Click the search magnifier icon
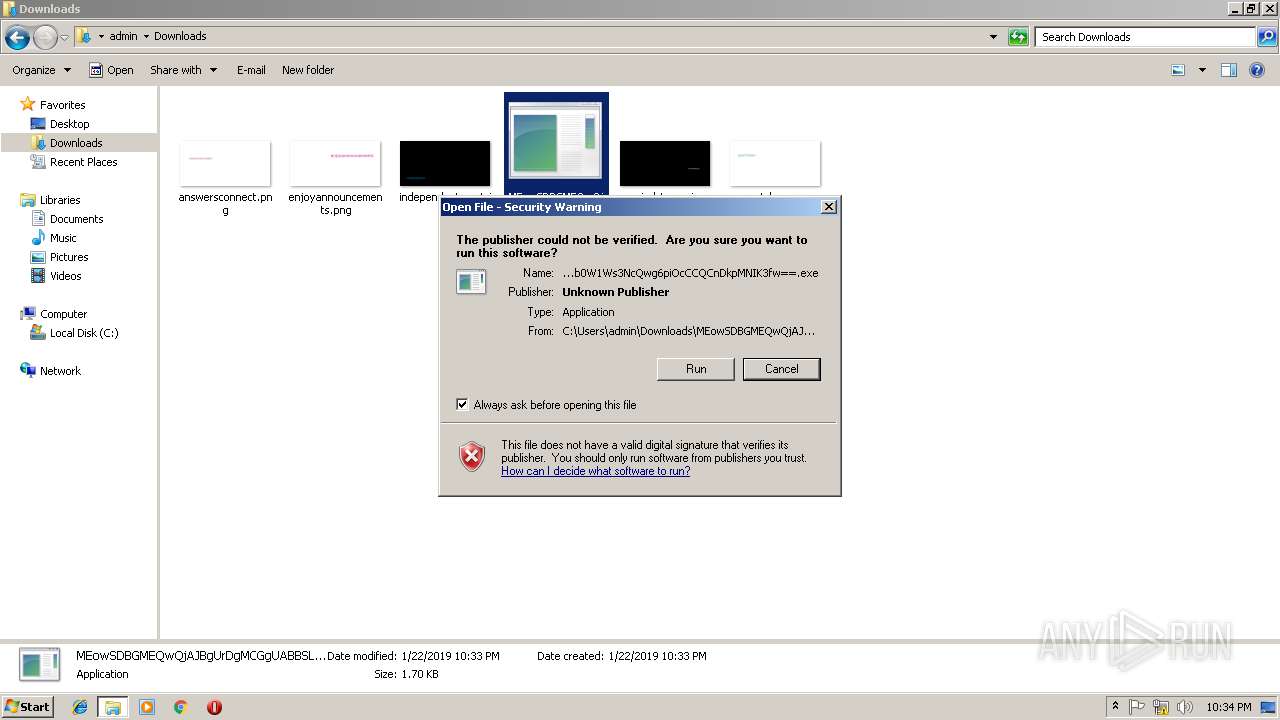Screen dimensions: 1280x720 click(1267, 37)
